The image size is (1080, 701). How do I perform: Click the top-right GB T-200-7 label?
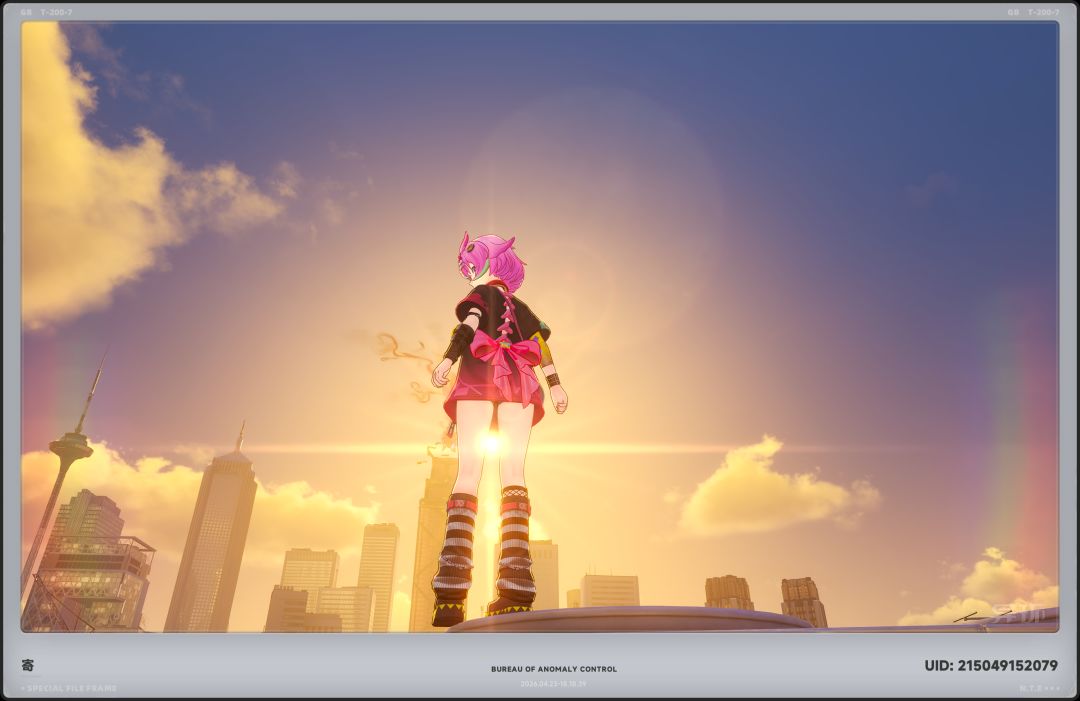(x=1033, y=12)
